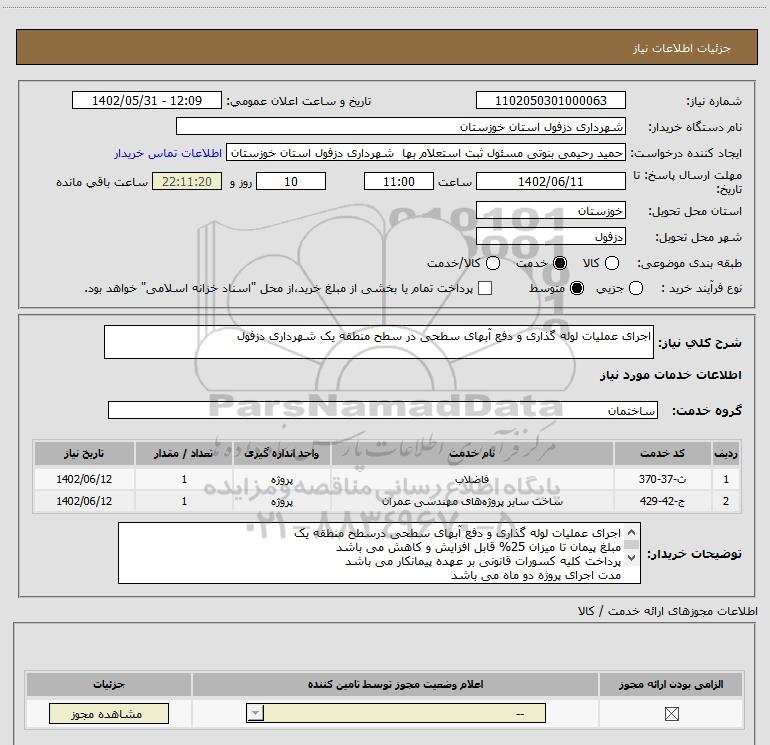The image size is (770, 745).
Task: Click the نام خدمت column header
Action: pos(472,453)
